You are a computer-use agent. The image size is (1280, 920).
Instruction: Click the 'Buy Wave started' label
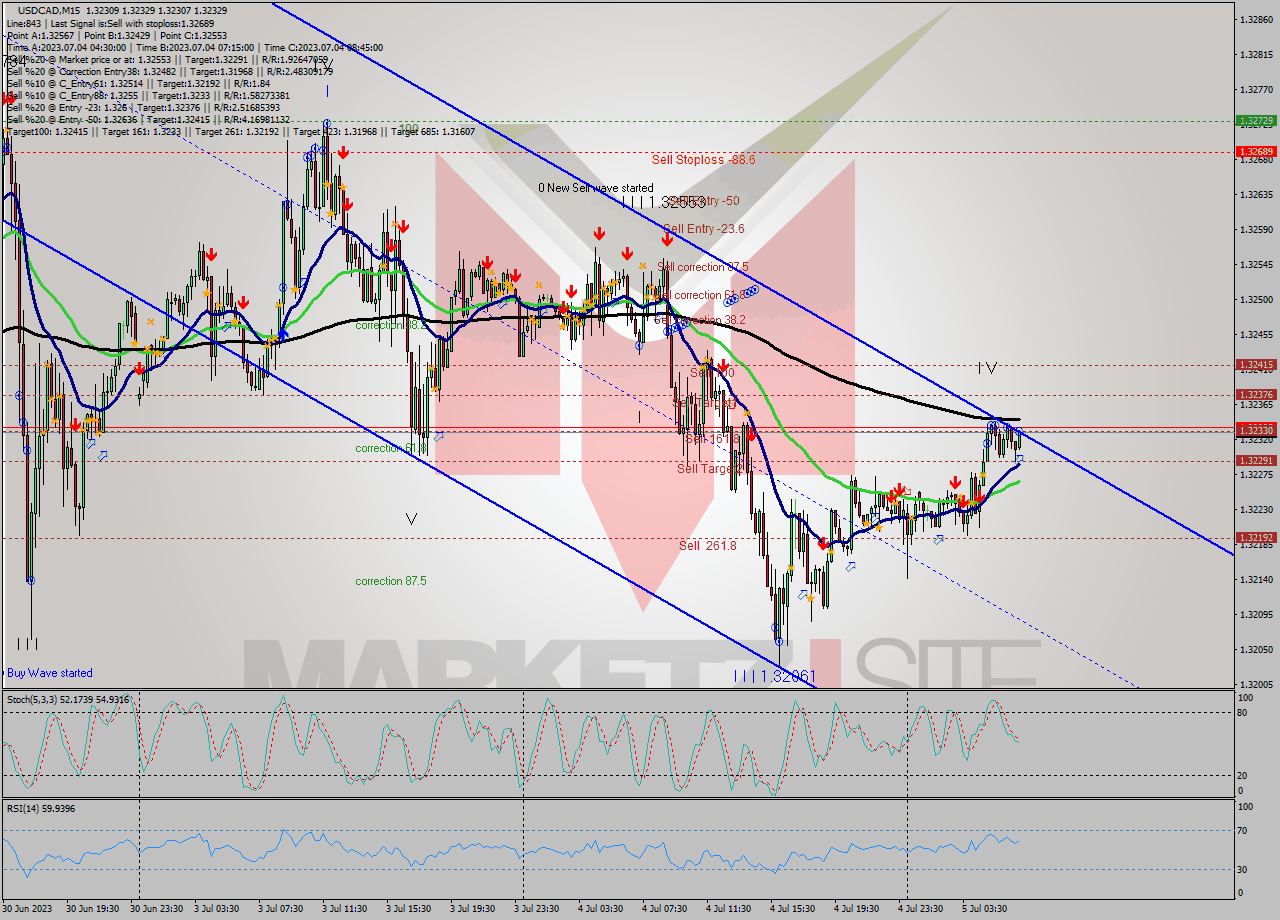point(49,673)
